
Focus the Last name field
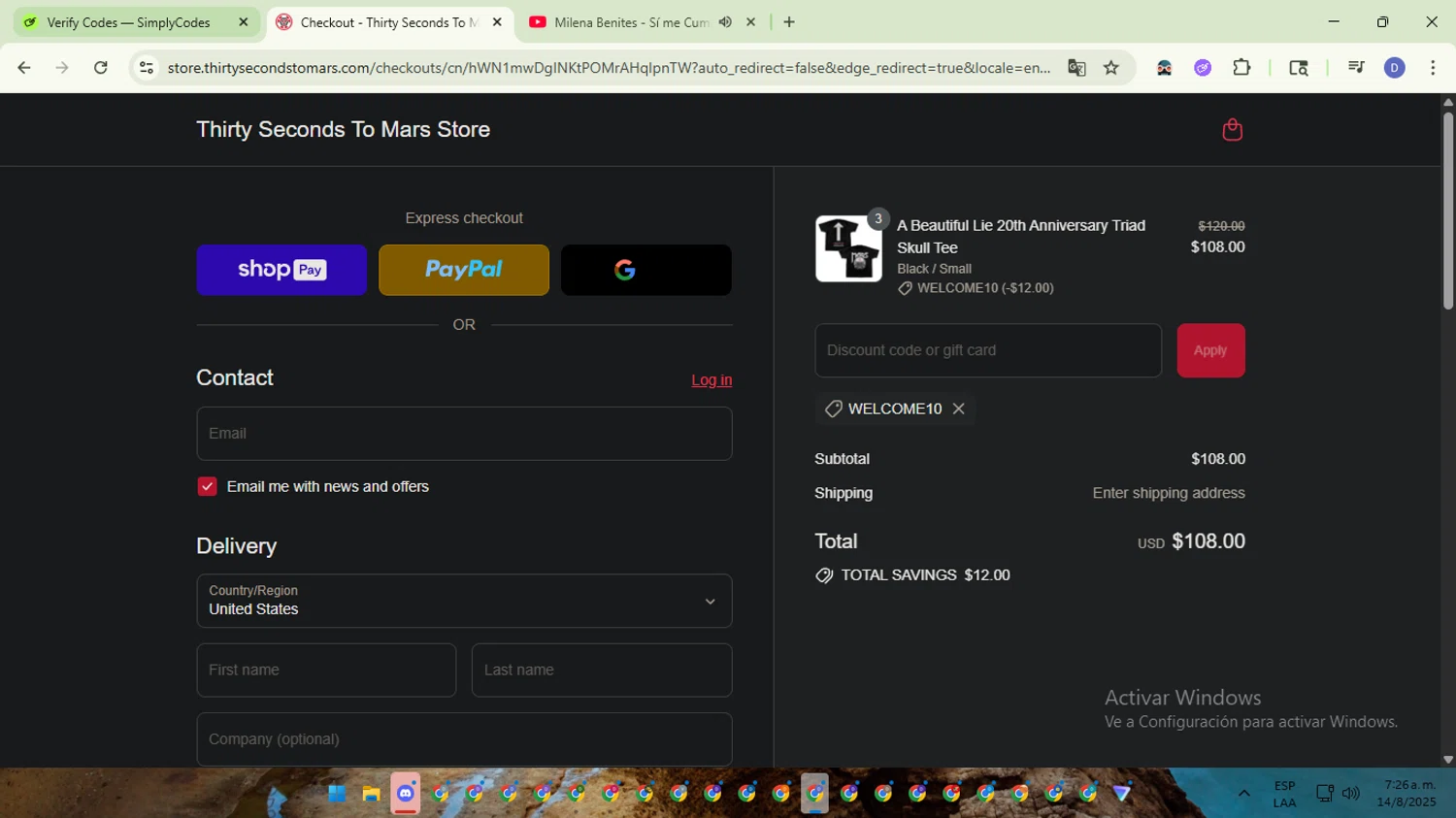602,670
